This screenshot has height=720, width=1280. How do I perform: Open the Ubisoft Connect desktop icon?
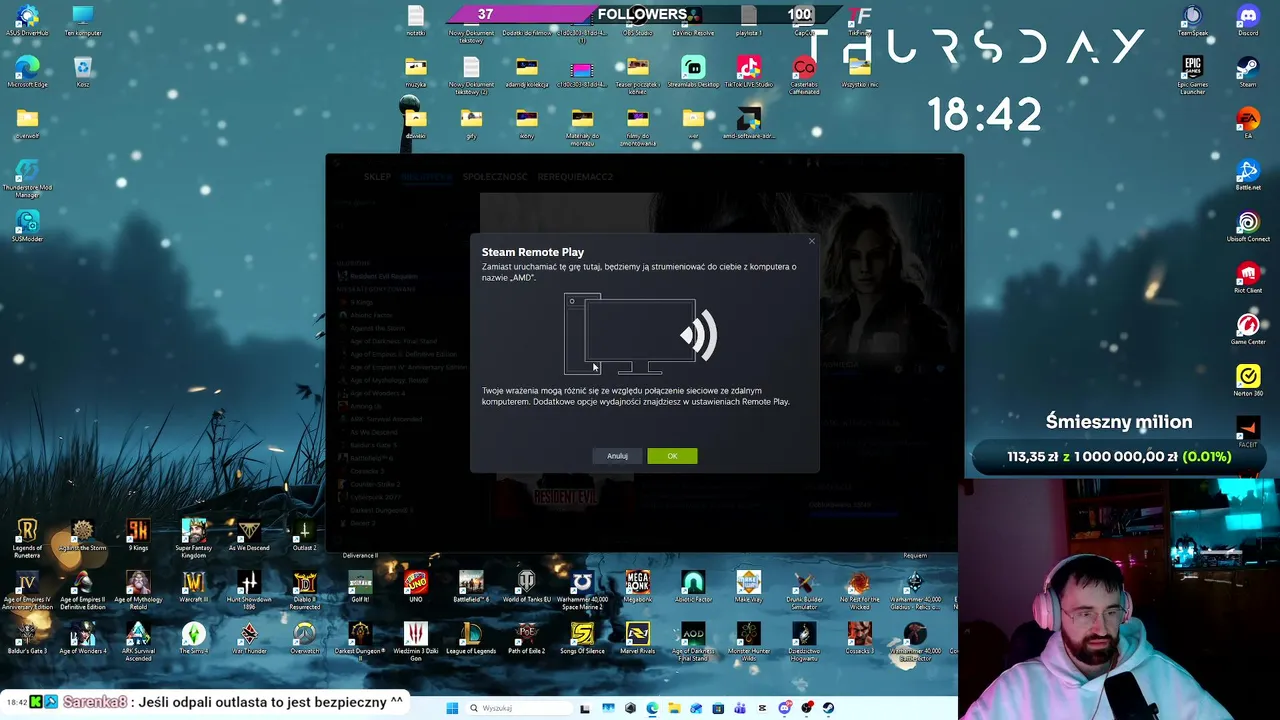(x=1248, y=227)
